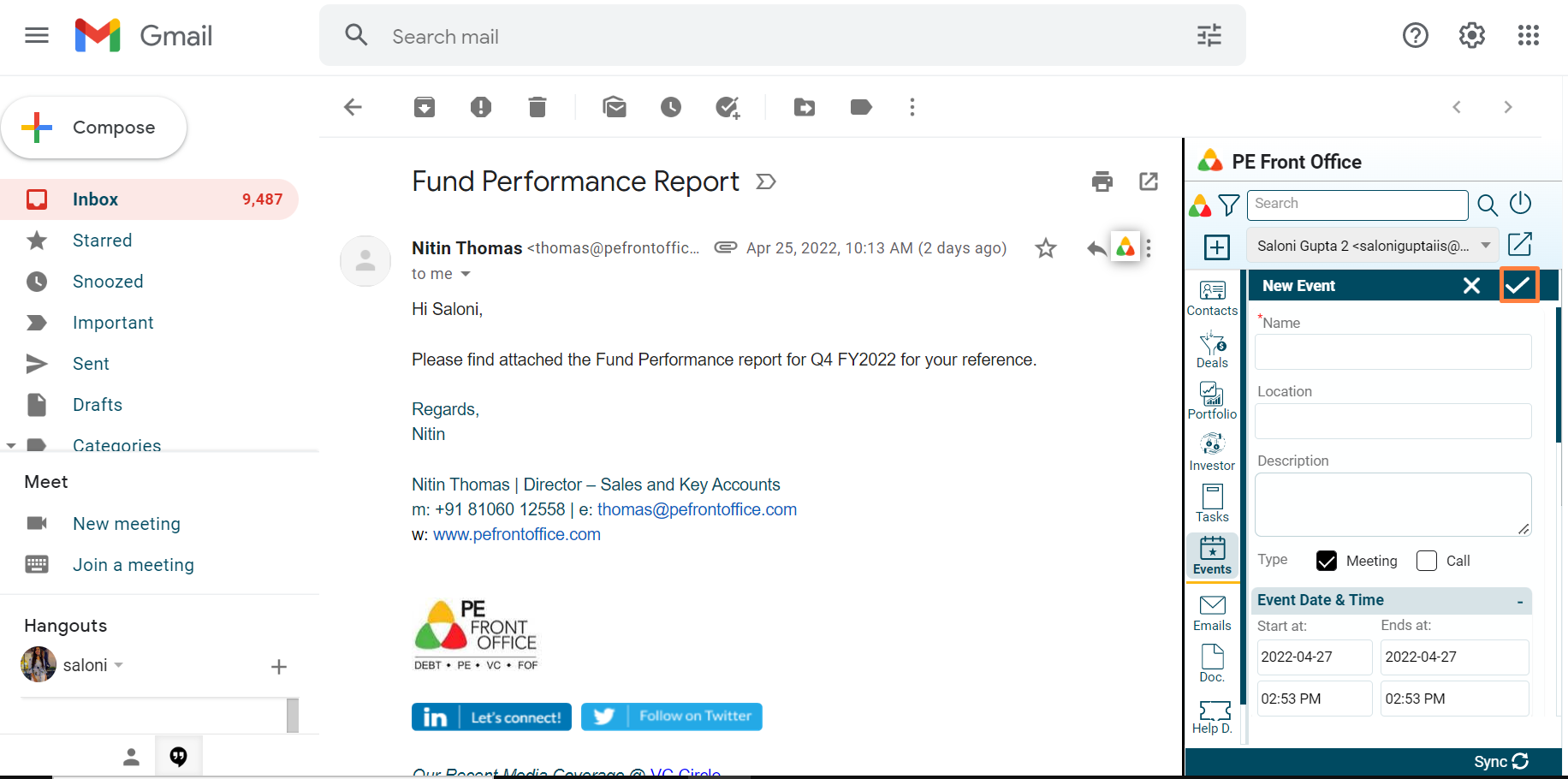Image resolution: width=1568 pixels, height=779 pixels.
Task: Open the Deals panel in PE Front Office
Action: click(1212, 349)
